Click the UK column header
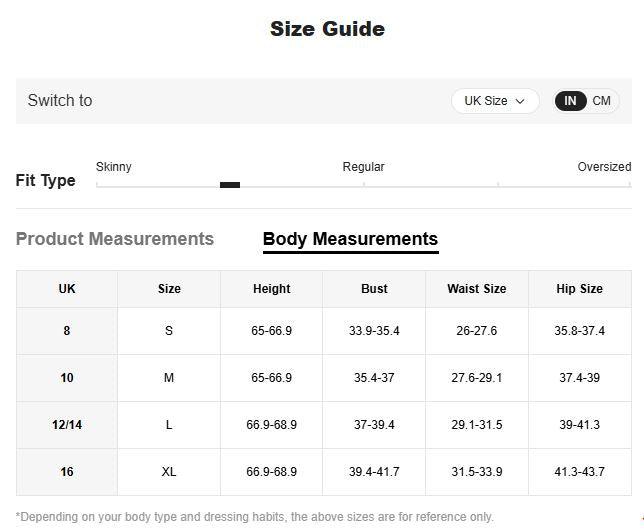This screenshot has height=529, width=644. [x=67, y=289]
